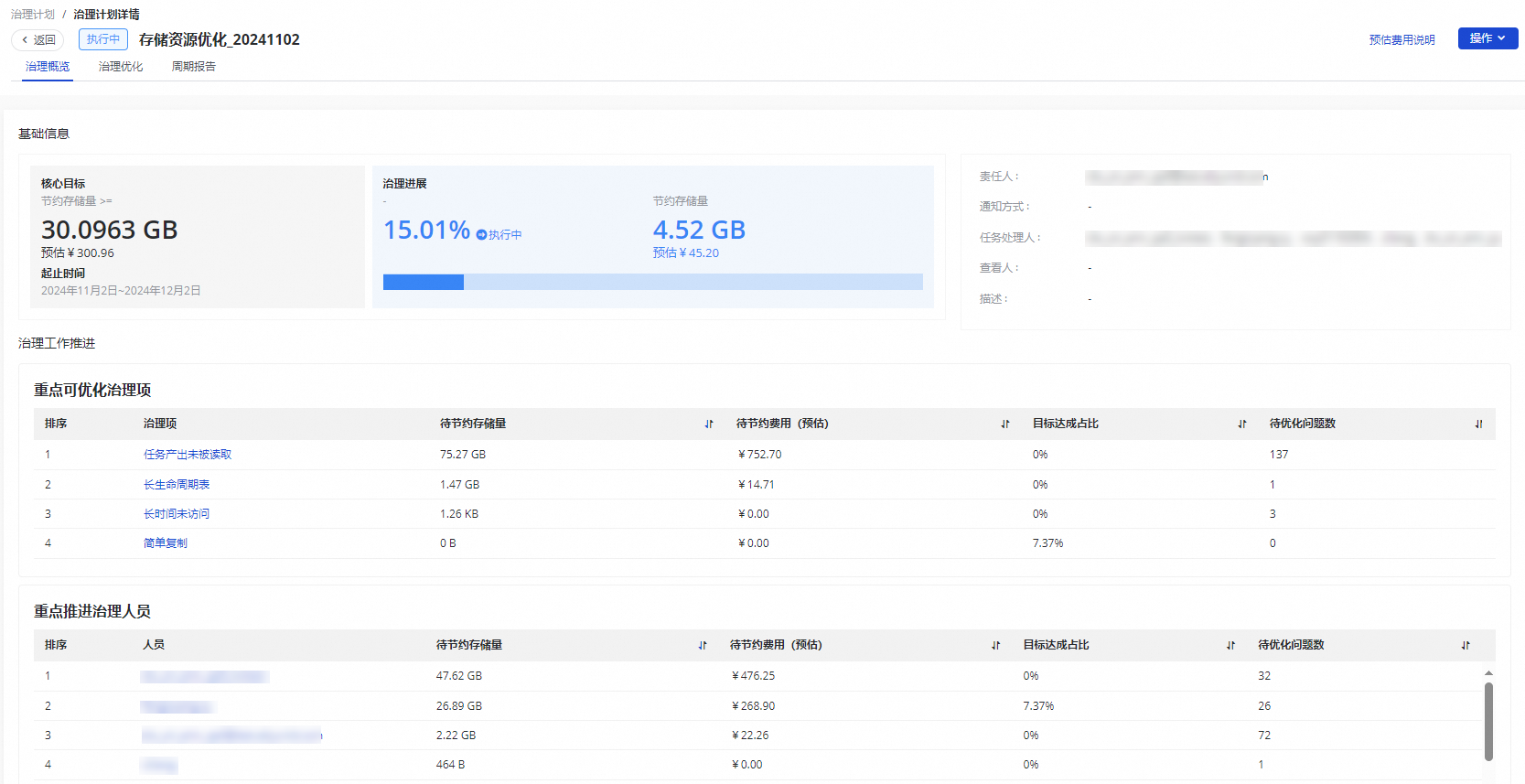The height and width of the screenshot is (784, 1525).
Task: Sort governance items by 待节约费用 (预估)
Action: point(1005,424)
